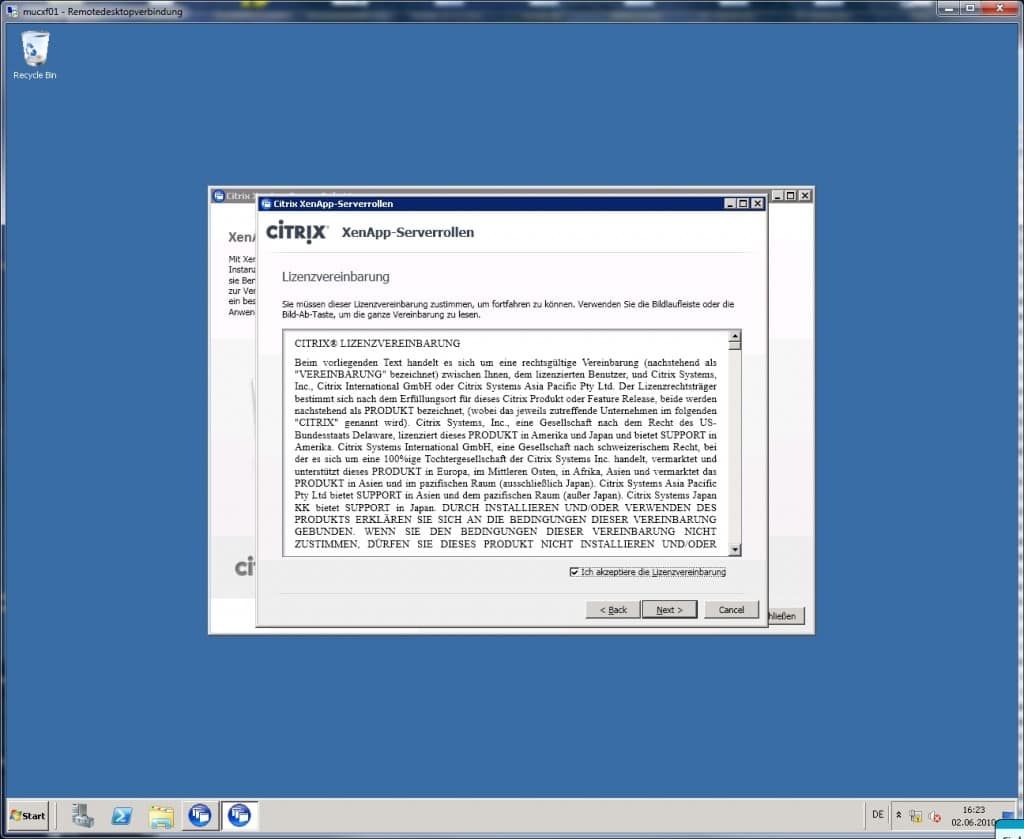Launch Windows PowerShell from the taskbar
This screenshot has width=1024, height=839.
[x=121, y=815]
